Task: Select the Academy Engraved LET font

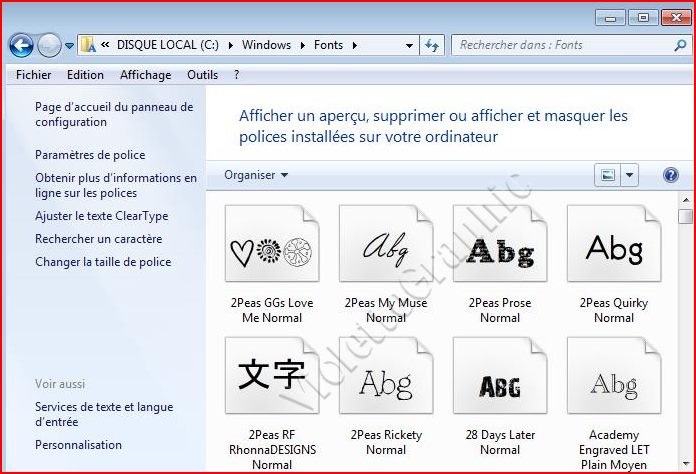Action: pos(614,380)
